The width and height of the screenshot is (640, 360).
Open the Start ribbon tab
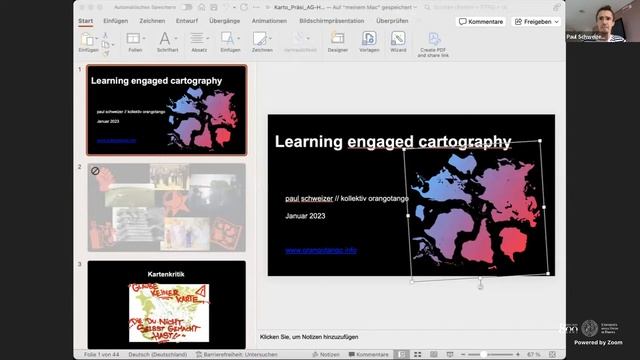(x=86, y=21)
